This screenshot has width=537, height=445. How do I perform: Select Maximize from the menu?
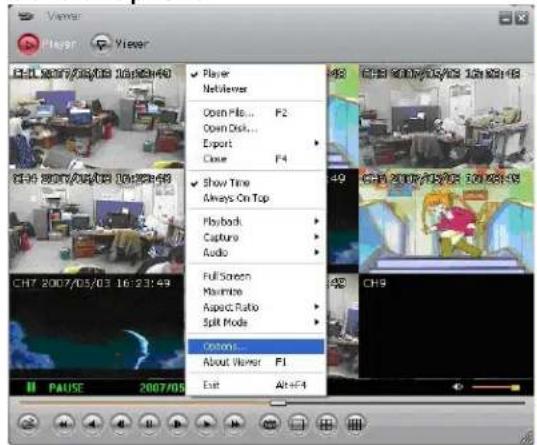click(x=256, y=292)
